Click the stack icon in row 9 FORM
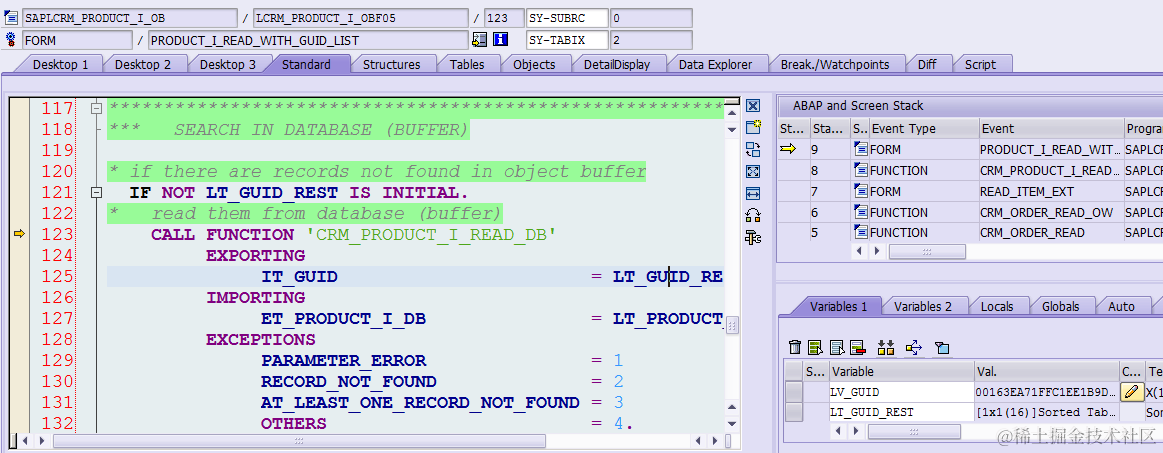Screen dimensions: 1163x453 coord(860,149)
